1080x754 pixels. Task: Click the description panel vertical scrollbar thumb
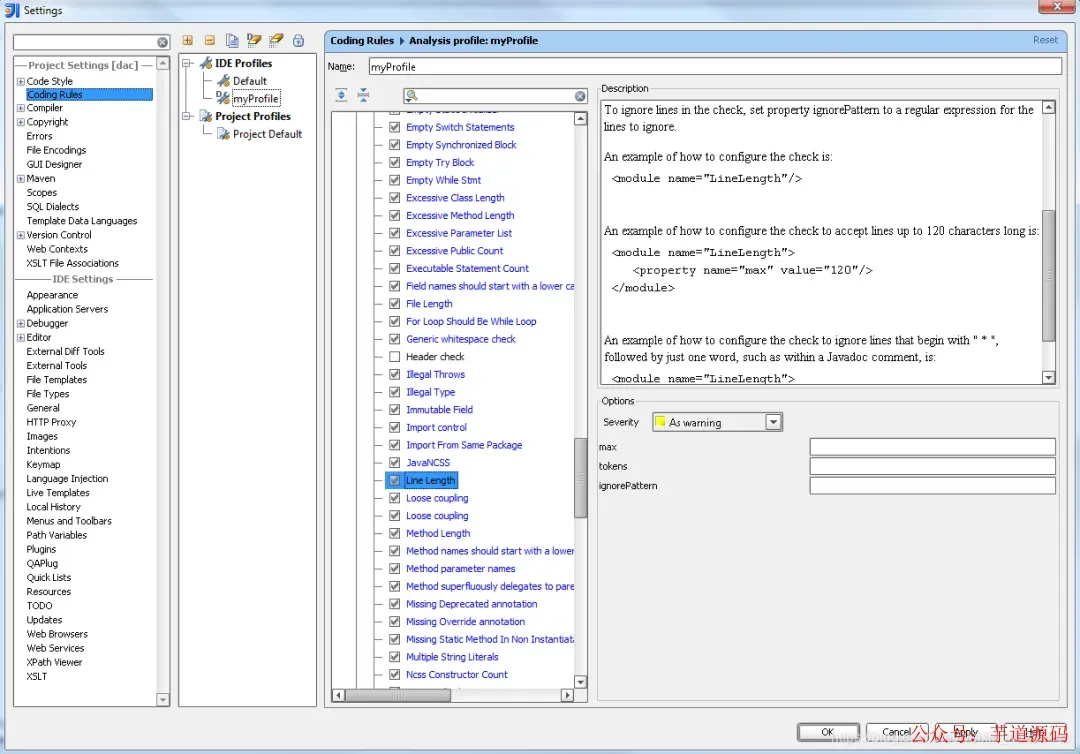1048,275
